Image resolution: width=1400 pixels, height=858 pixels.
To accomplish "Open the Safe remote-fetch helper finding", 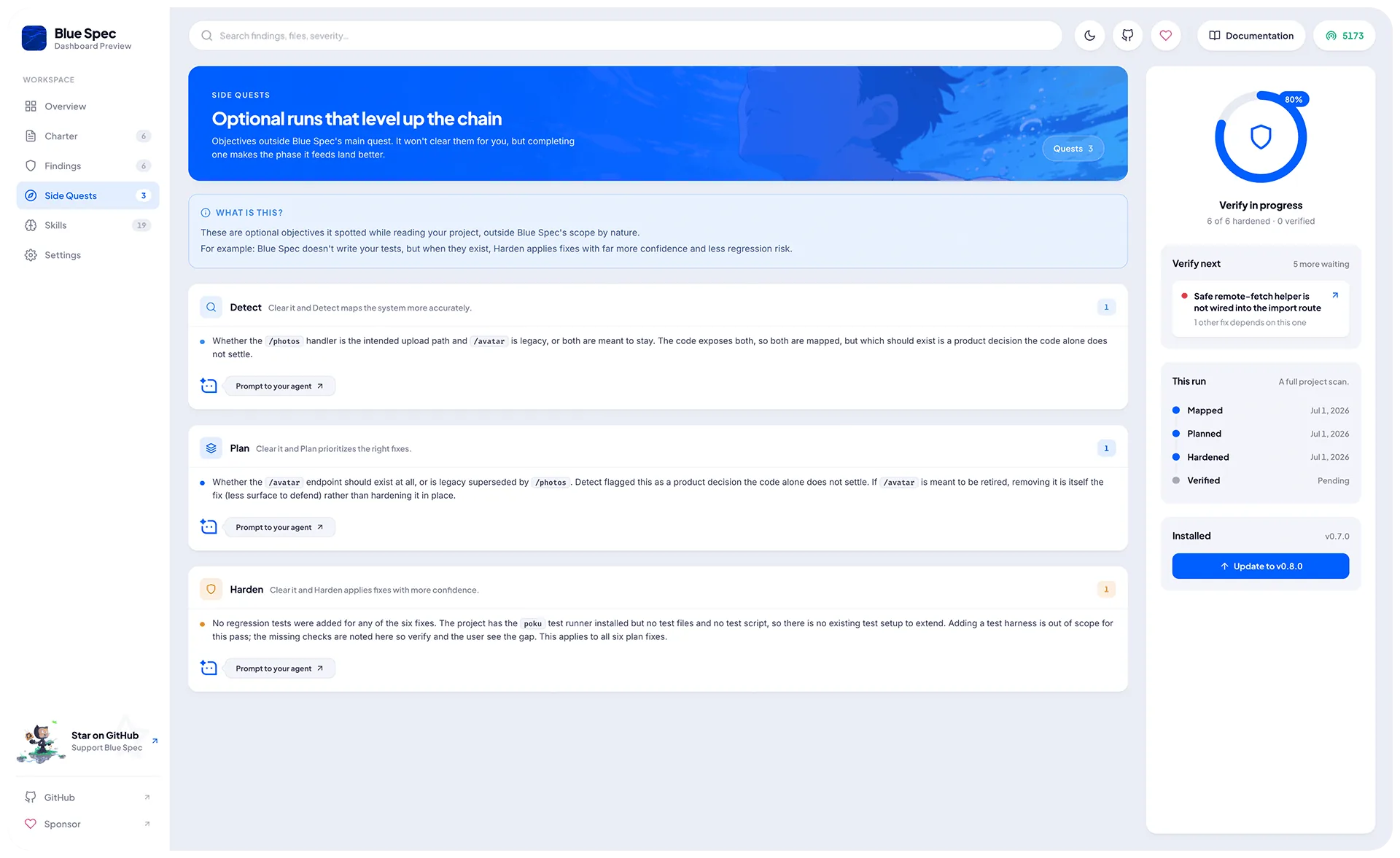I will 1260,309.
